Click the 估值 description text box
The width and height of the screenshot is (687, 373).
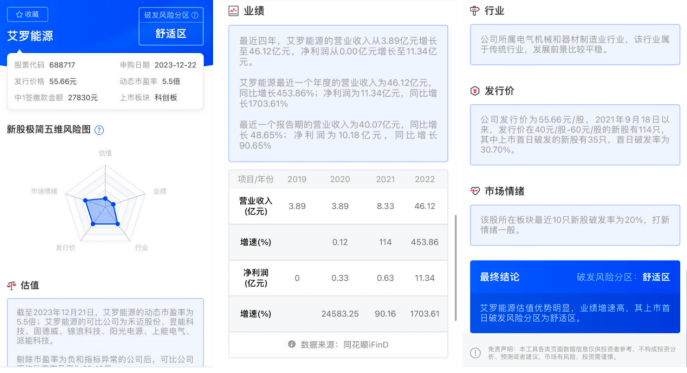pyautogui.click(x=105, y=332)
